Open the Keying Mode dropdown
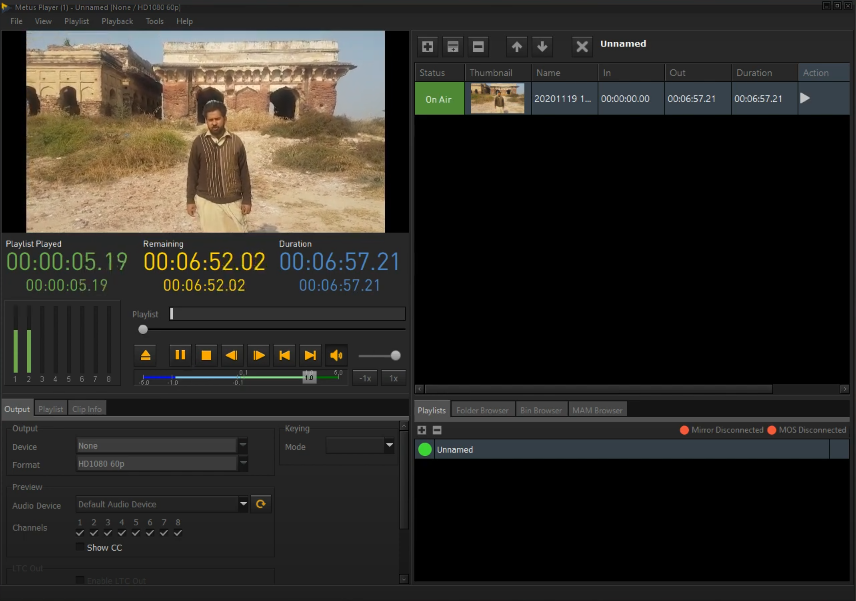This screenshot has height=601, width=856. pyautogui.click(x=389, y=445)
